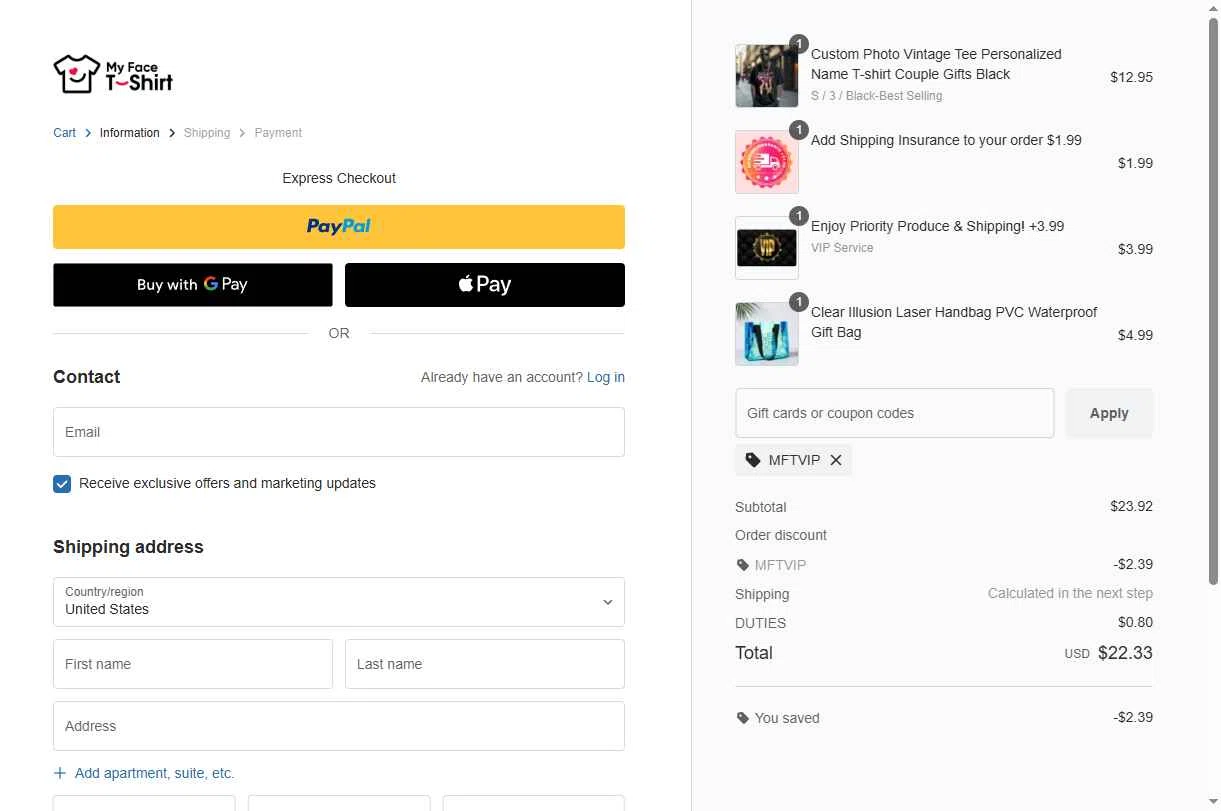Click VIP Service product thumbnail
Viewport: 1221px width, 811px height.
(x=767, y=248)
